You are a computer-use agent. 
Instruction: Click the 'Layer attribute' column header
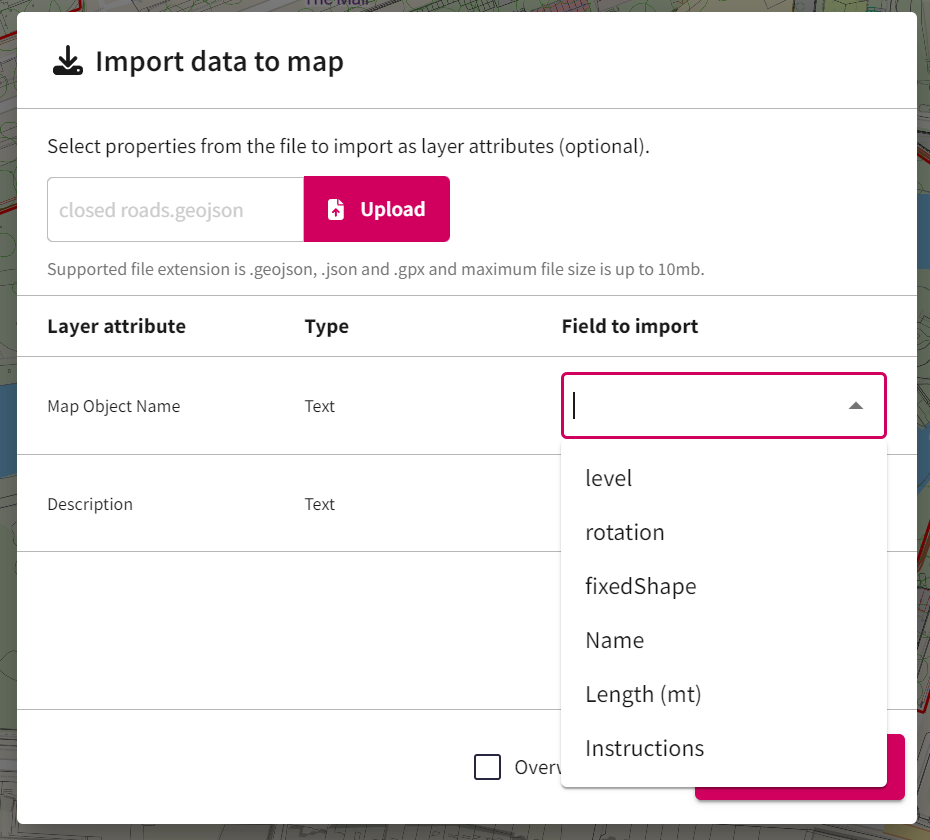pyautogui.click(x=116, y=326)
